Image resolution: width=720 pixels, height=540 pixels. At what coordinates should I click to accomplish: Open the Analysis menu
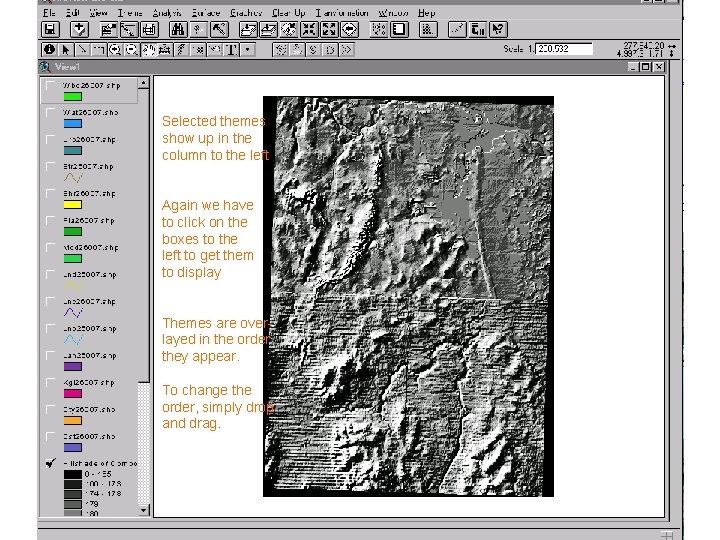(168, 13)
